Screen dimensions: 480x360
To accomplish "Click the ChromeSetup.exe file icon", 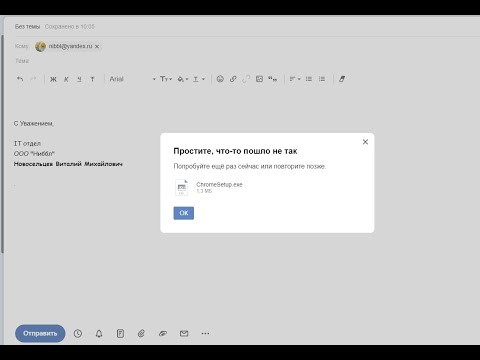I will [182, 187].
